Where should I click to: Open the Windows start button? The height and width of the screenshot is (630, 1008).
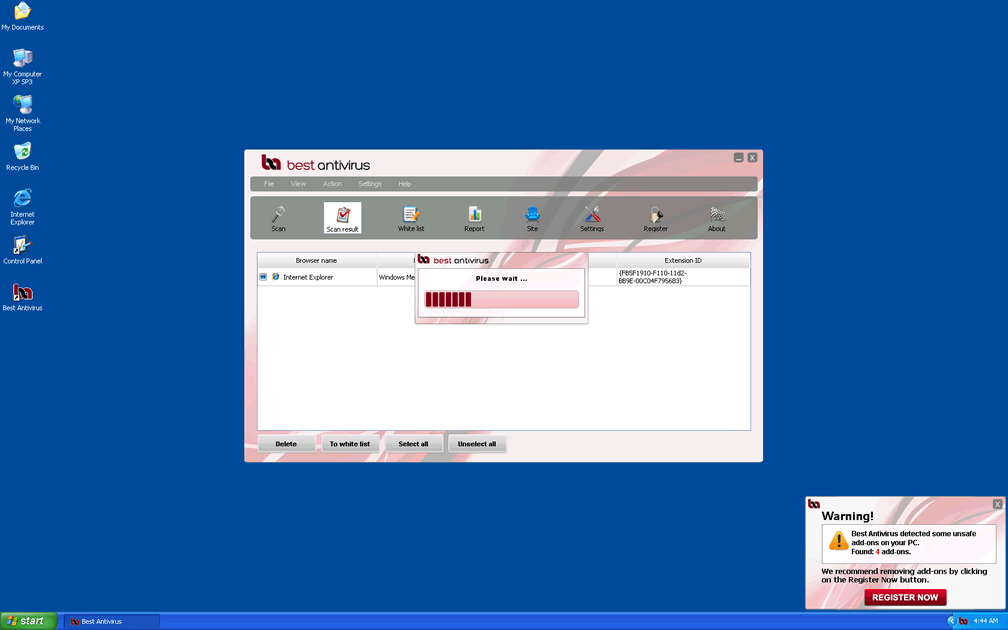pos(28,621)
